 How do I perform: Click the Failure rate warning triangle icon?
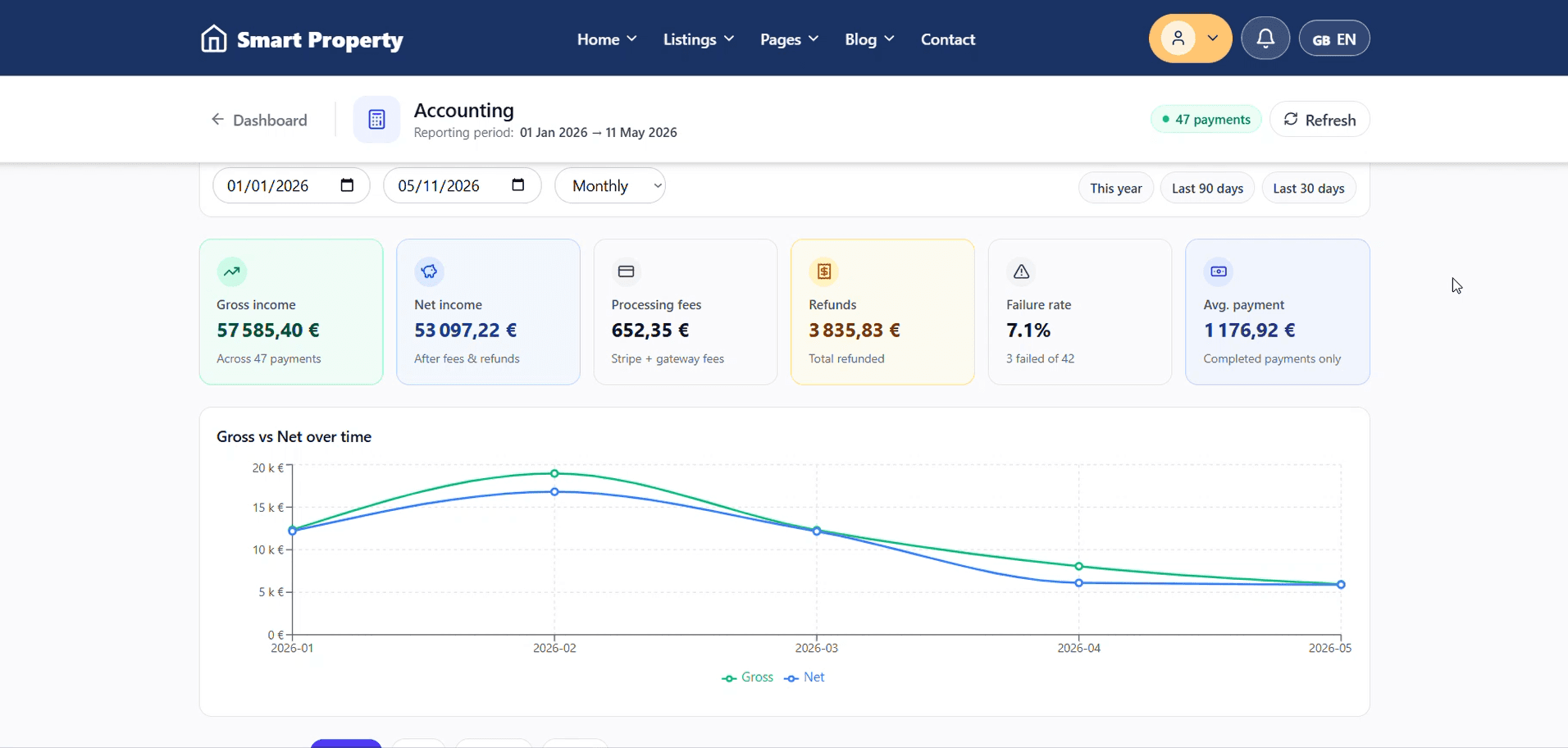click(x=1021, y=271)
